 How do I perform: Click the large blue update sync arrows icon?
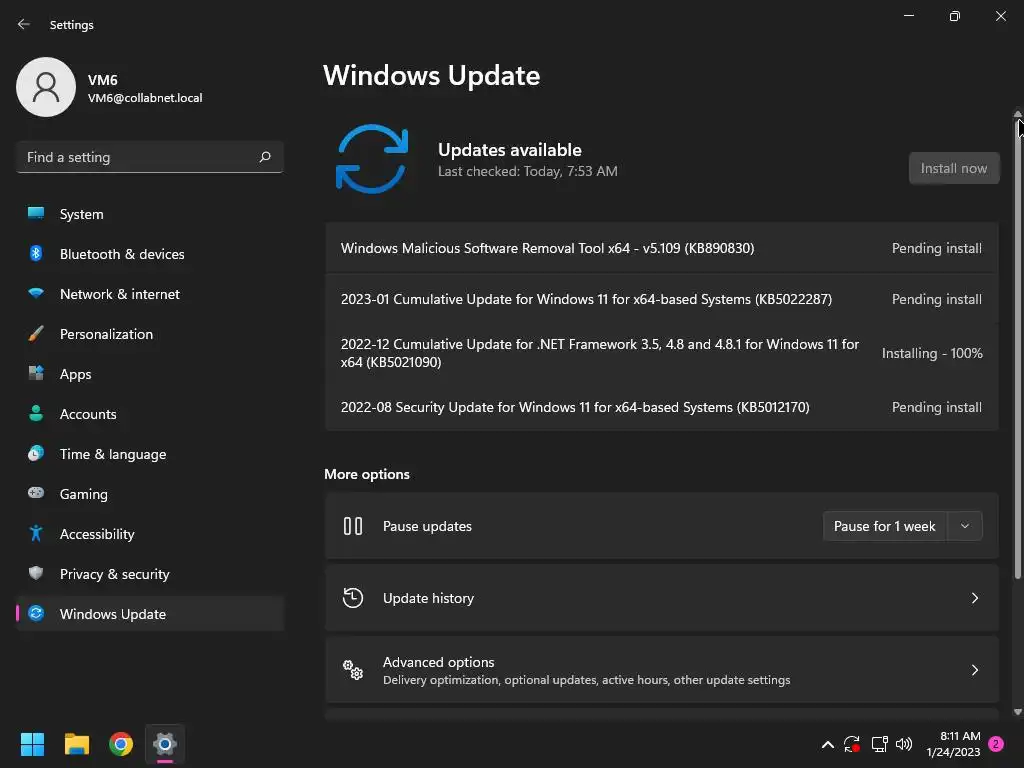(x=372, y=159)
